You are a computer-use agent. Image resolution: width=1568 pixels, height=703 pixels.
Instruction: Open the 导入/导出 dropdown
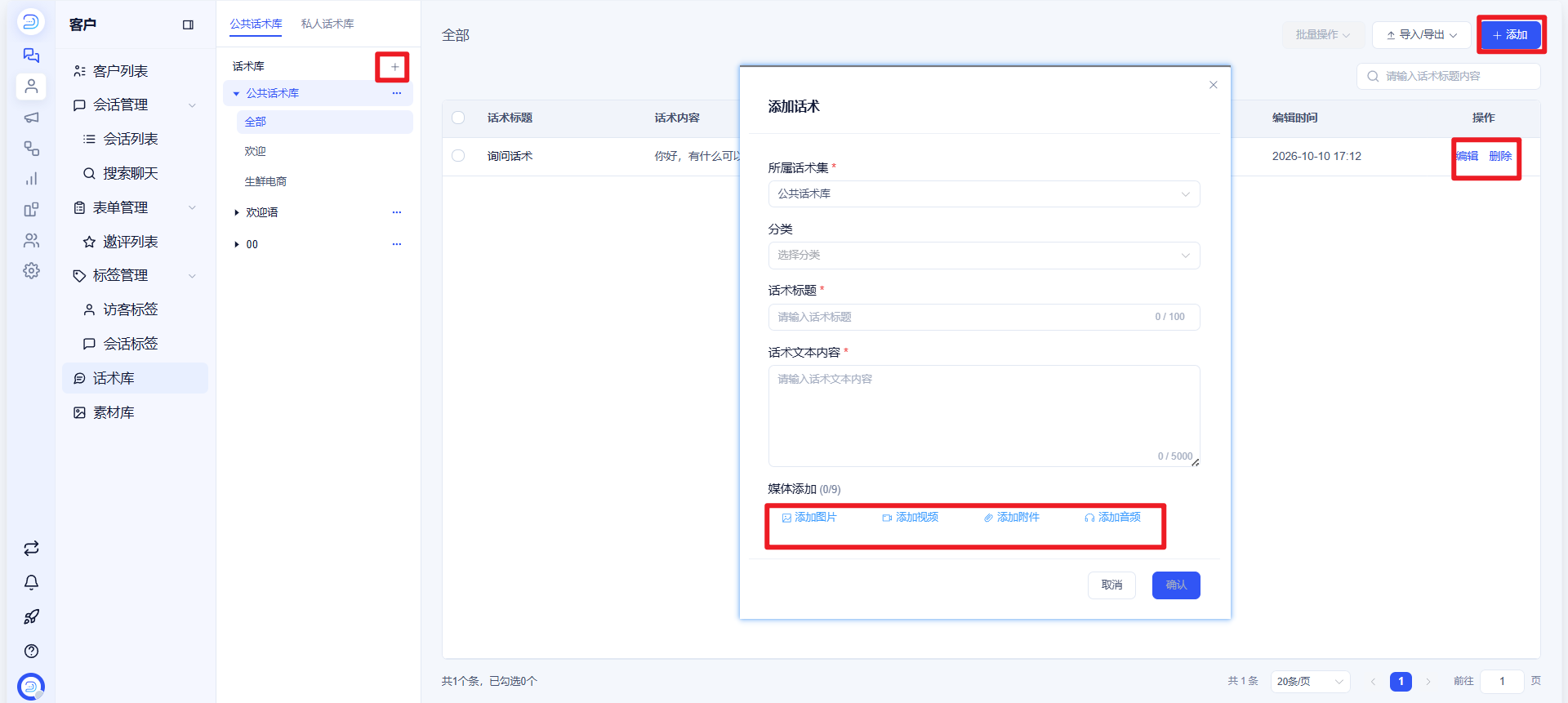point(1422,35)
